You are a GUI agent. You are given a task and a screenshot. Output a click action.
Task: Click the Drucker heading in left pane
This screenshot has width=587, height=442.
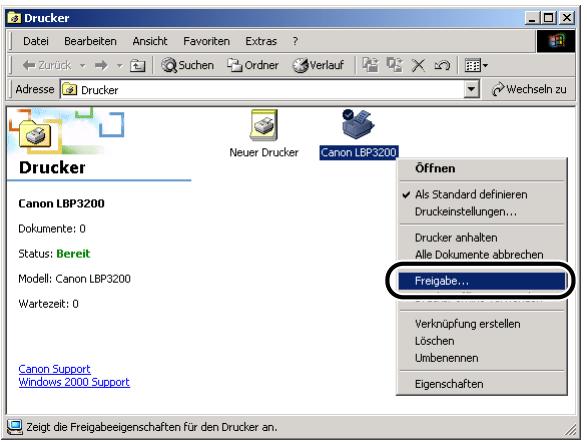(x=52, y=168)
